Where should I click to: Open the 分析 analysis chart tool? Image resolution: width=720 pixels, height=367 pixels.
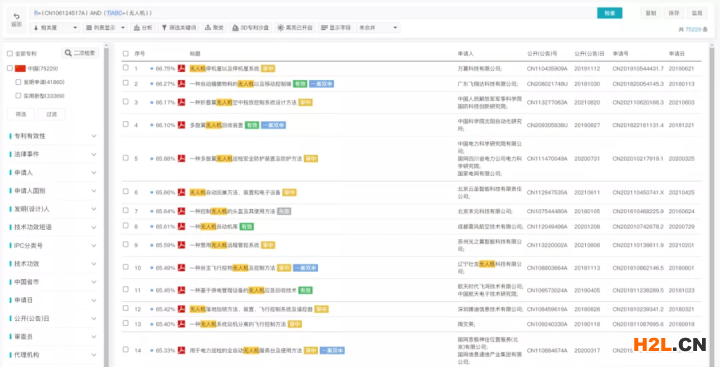click(x=143, y=28)
